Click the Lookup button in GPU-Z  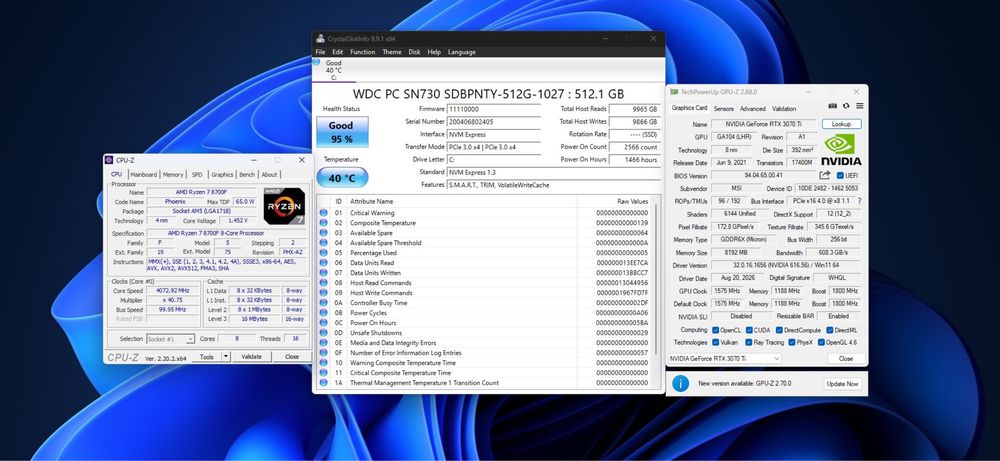pyautogui.click(x=841, y=124)
